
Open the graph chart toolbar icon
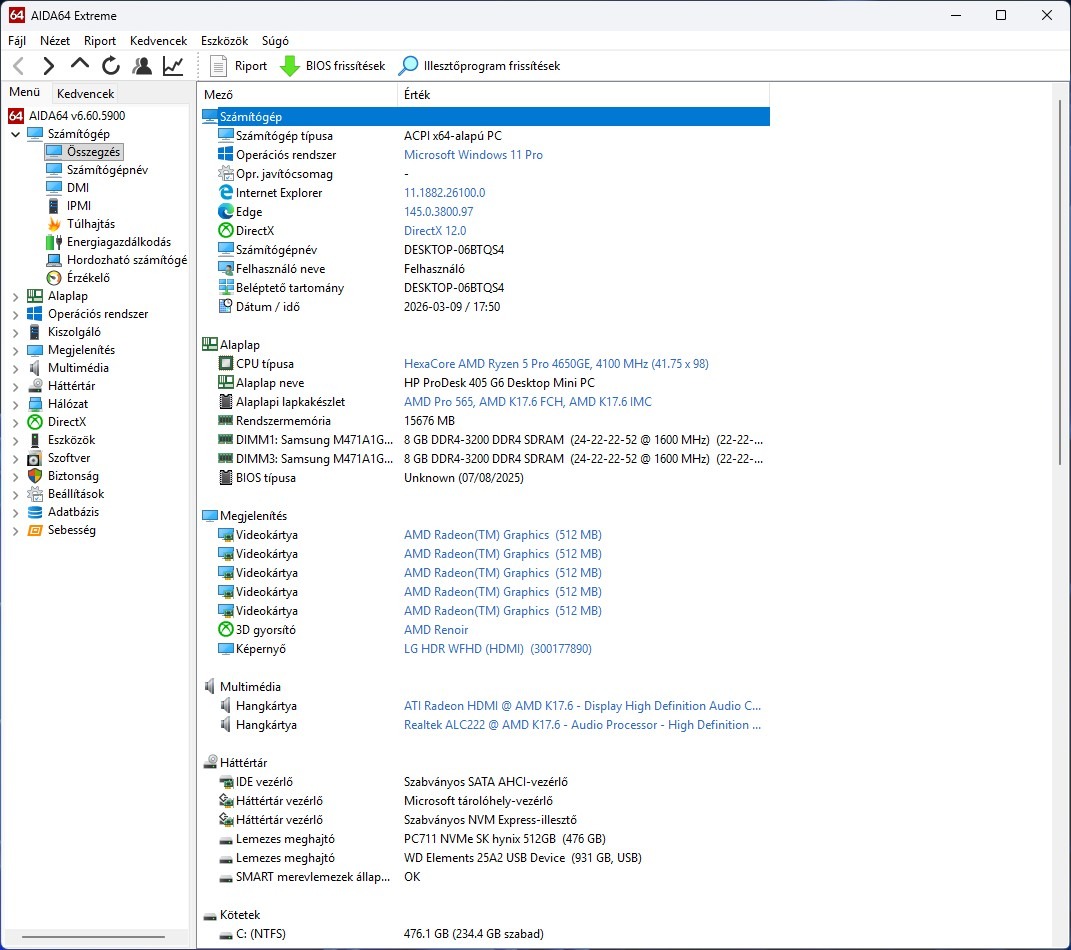(173, 66)
